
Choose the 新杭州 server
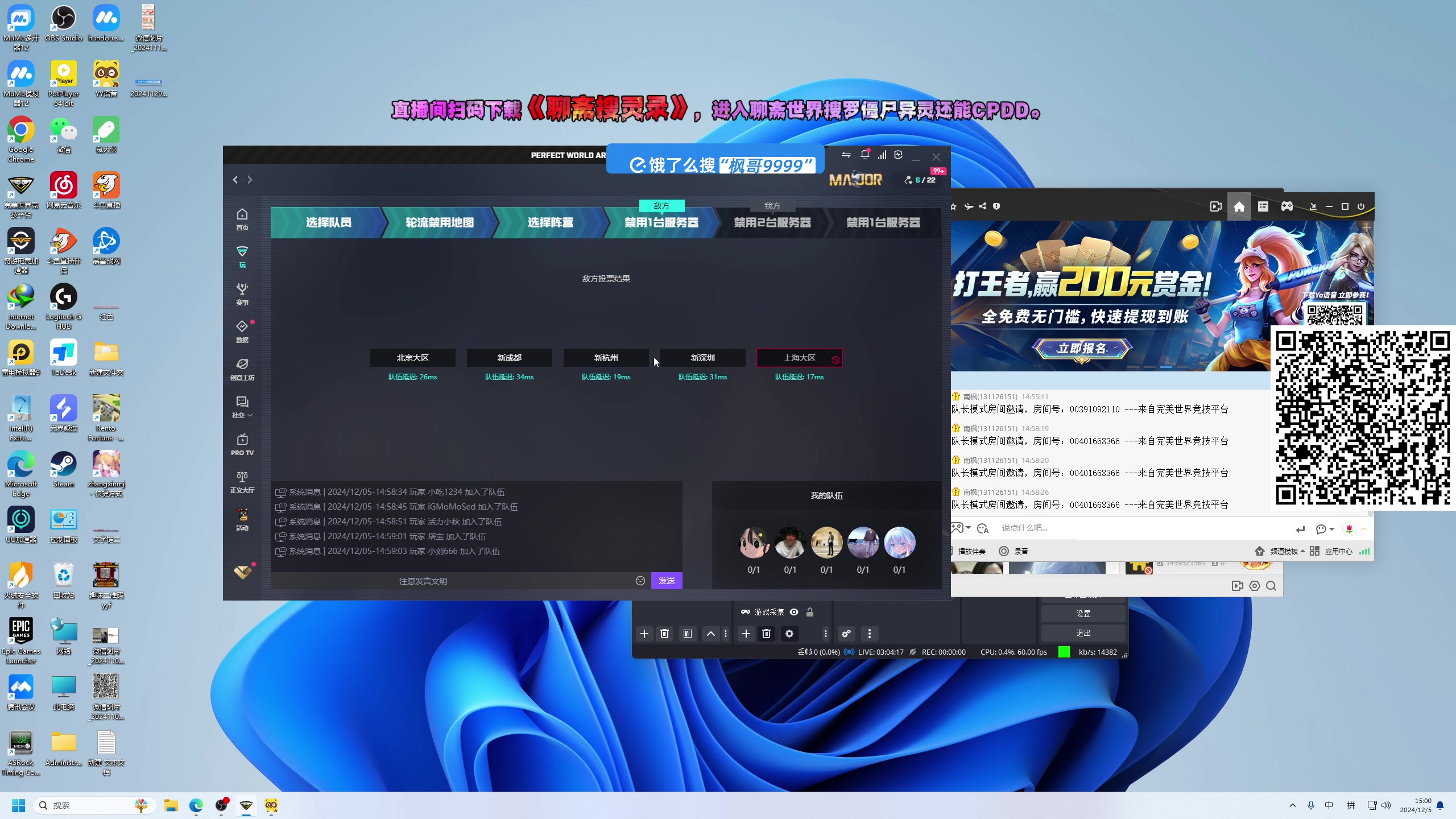[606, 358]
